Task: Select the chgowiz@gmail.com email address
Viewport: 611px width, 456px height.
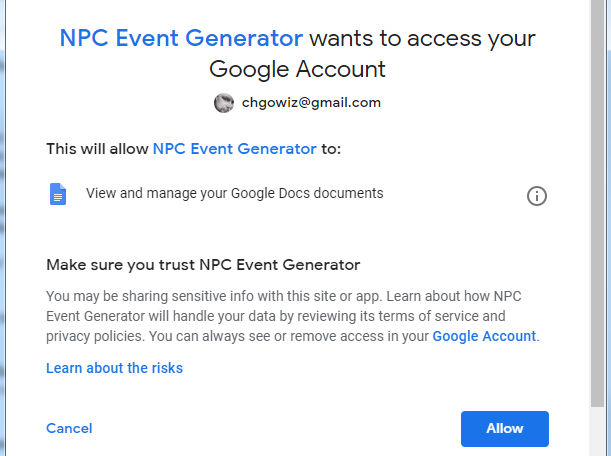Action: 311,103
